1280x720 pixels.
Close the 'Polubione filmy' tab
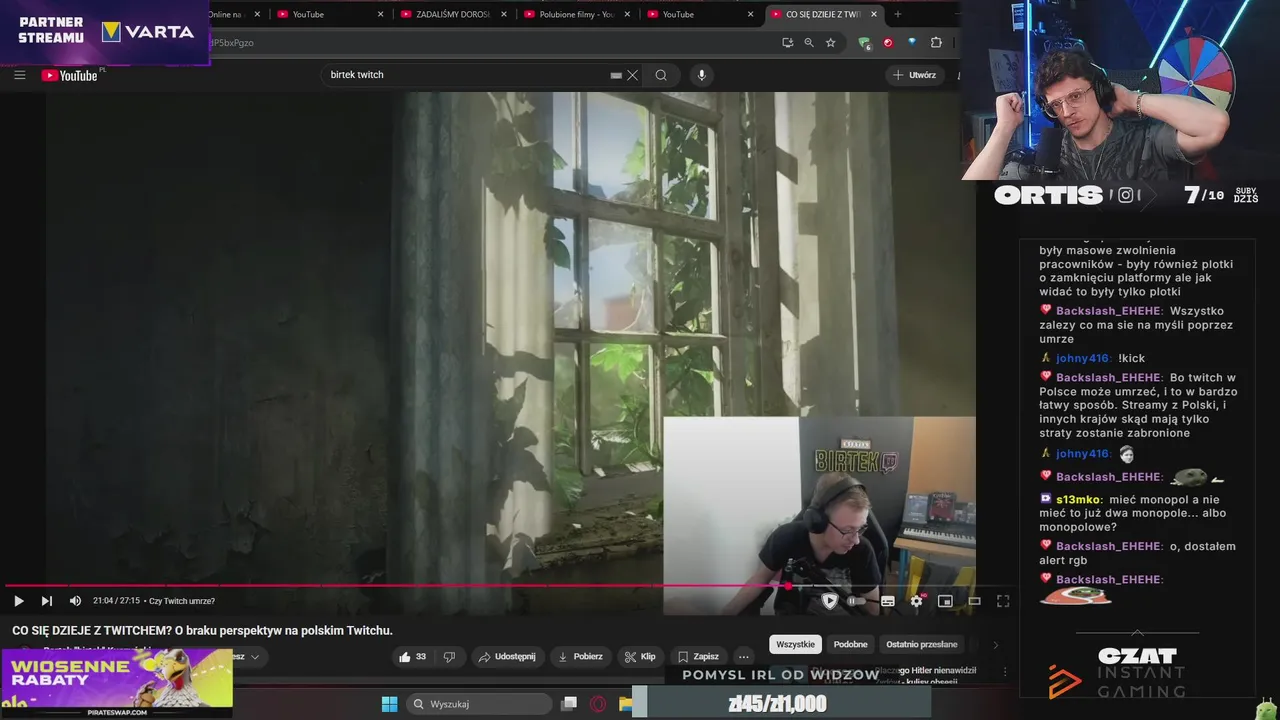[627, 14]
